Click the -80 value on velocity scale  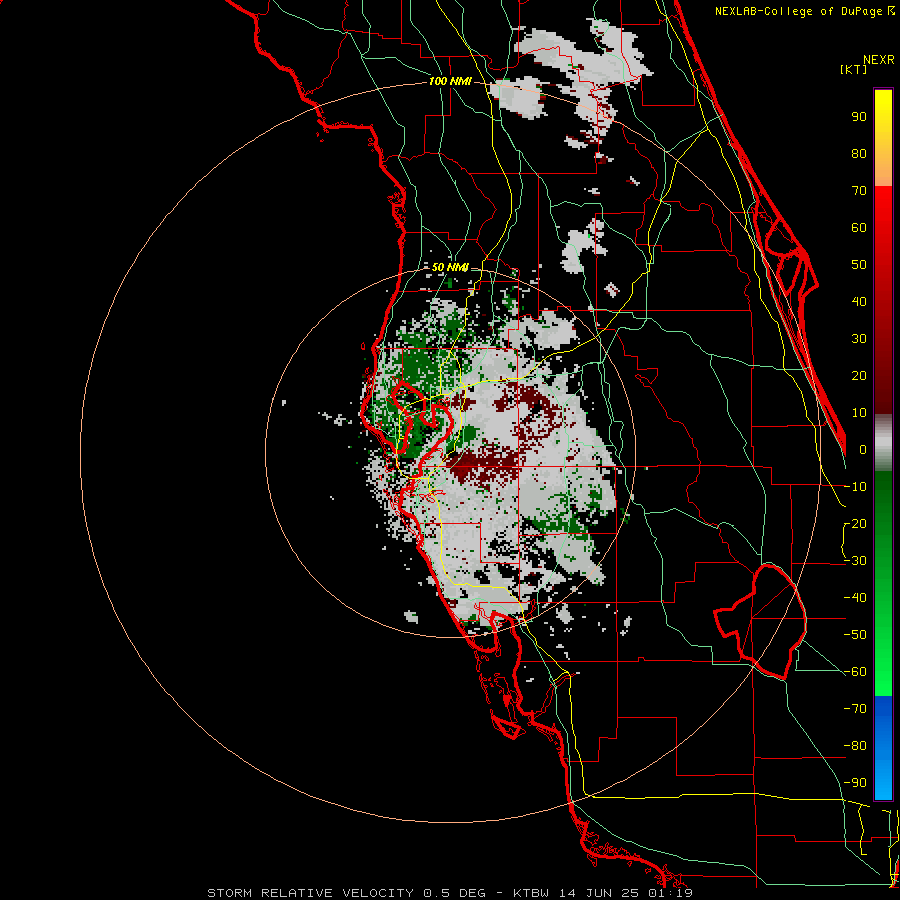tap(855, 746)
